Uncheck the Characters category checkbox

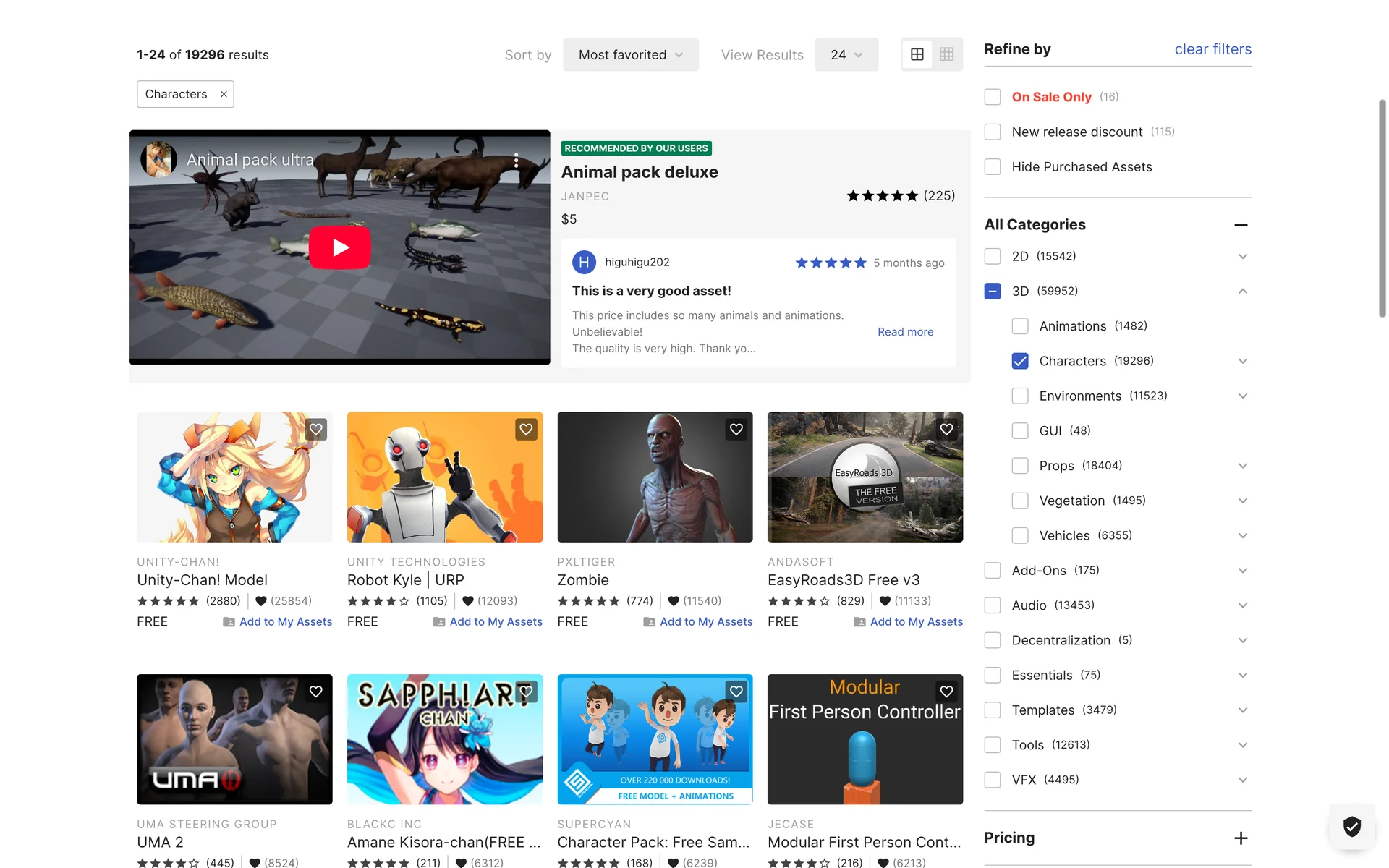[1020, 361]
